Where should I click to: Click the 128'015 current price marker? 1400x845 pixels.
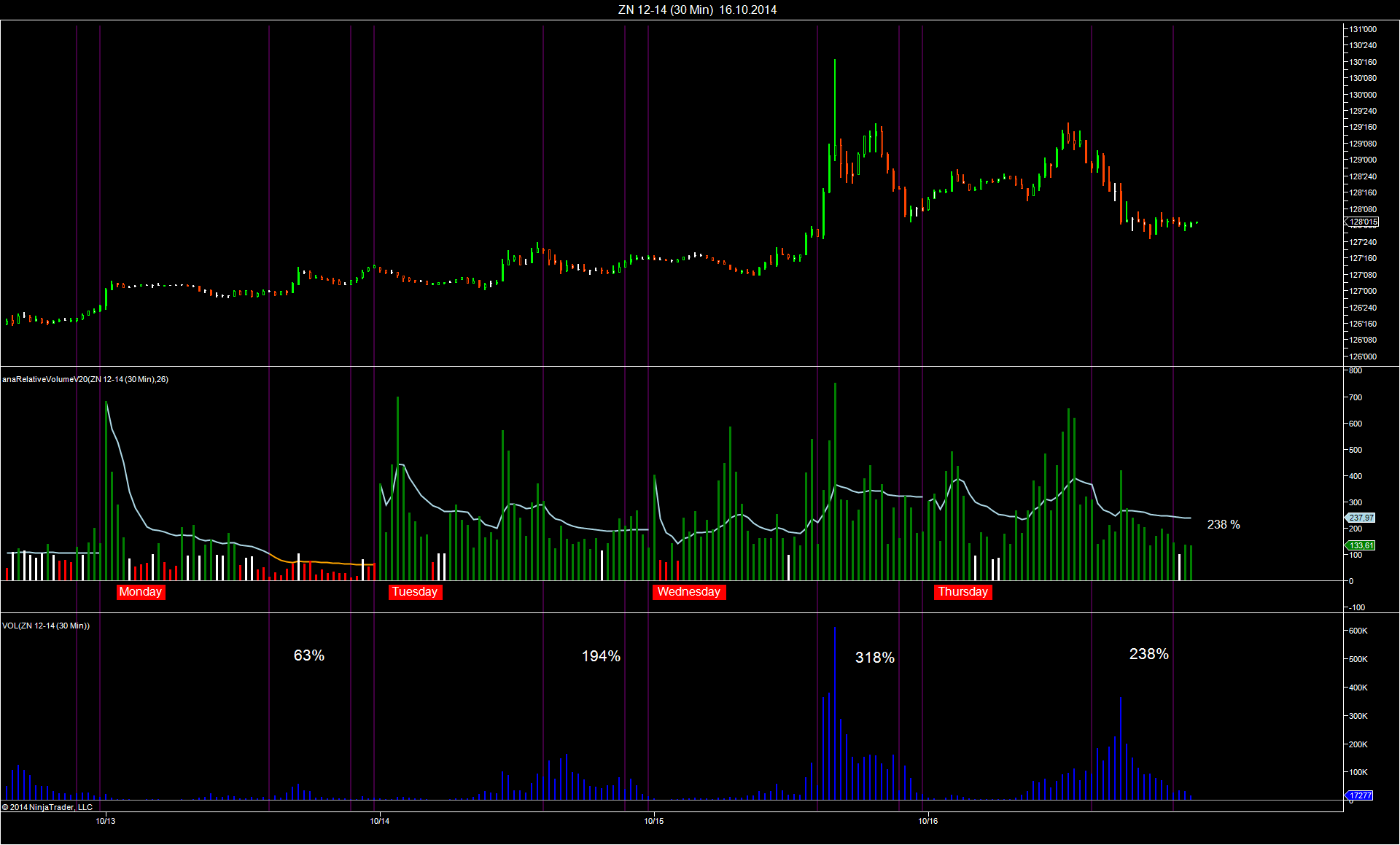pyautogui.click(x=1361, y=222)
